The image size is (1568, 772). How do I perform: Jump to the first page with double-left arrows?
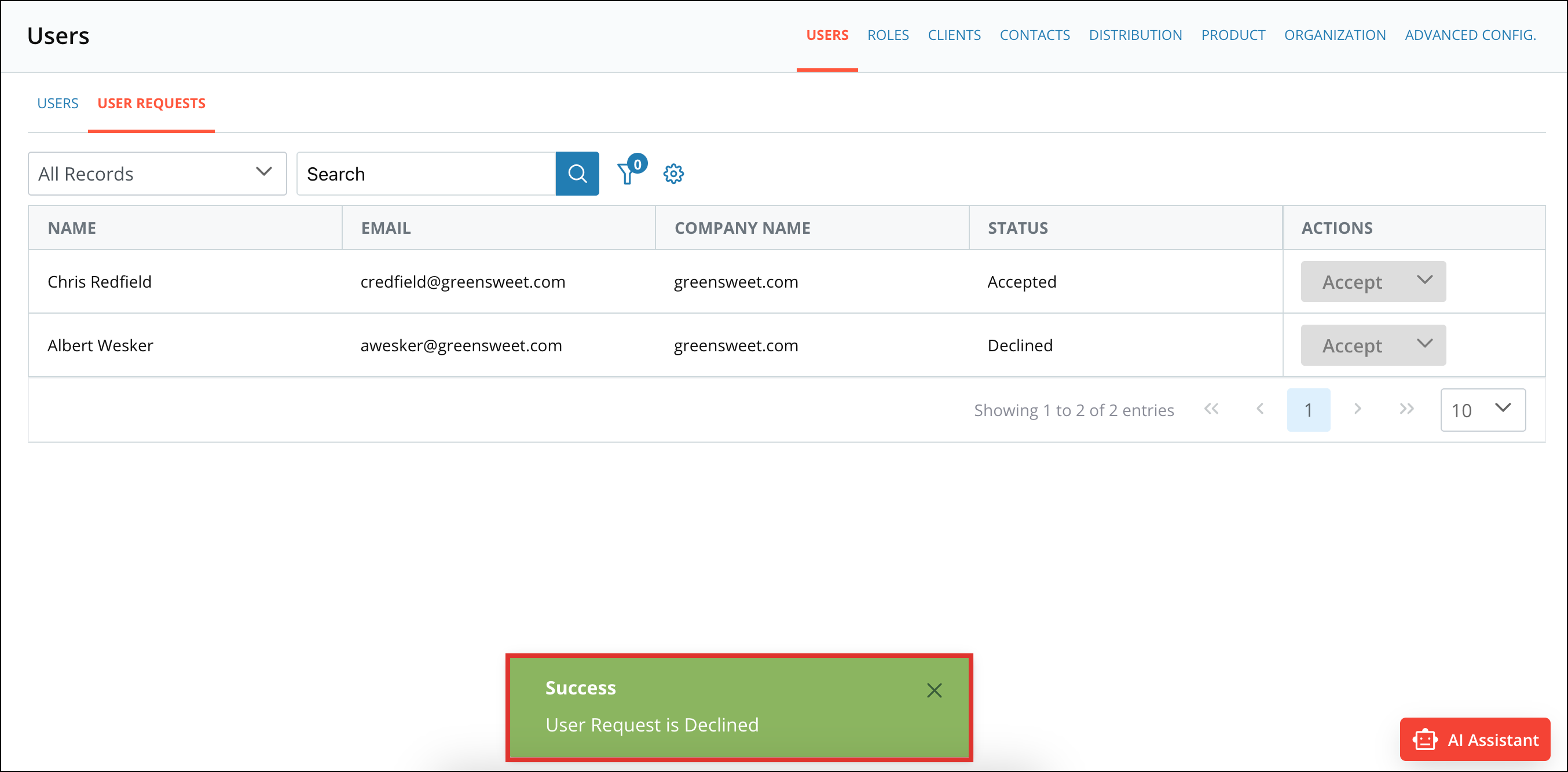point(1211,409)
